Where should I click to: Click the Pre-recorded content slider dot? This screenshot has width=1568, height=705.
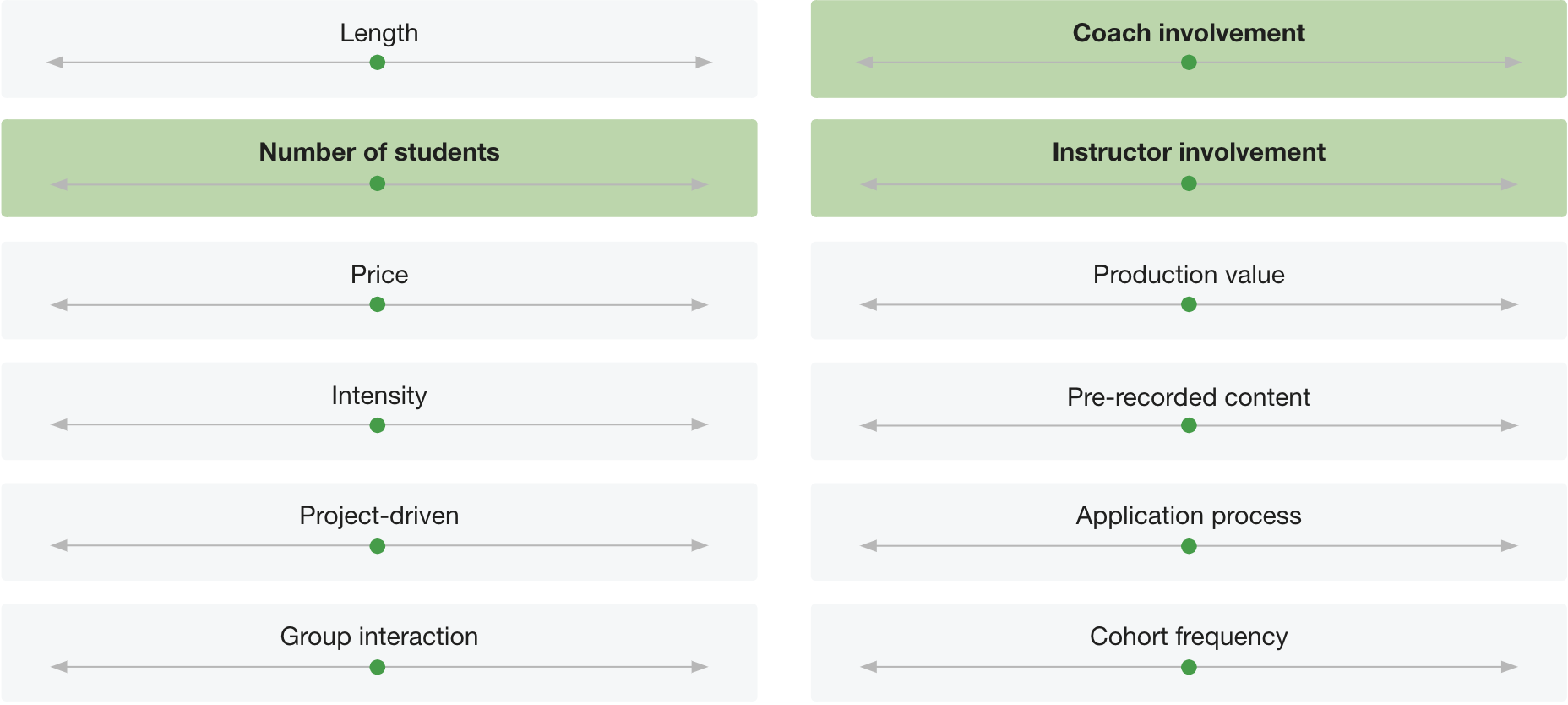(x=1189, y=425)
